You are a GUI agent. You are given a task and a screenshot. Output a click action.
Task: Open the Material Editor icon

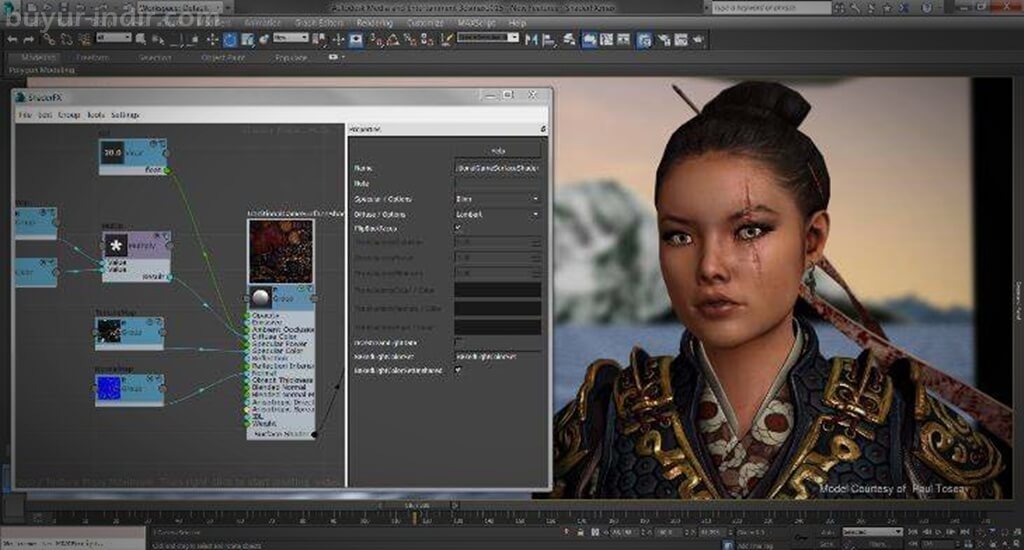coord(644,40)
